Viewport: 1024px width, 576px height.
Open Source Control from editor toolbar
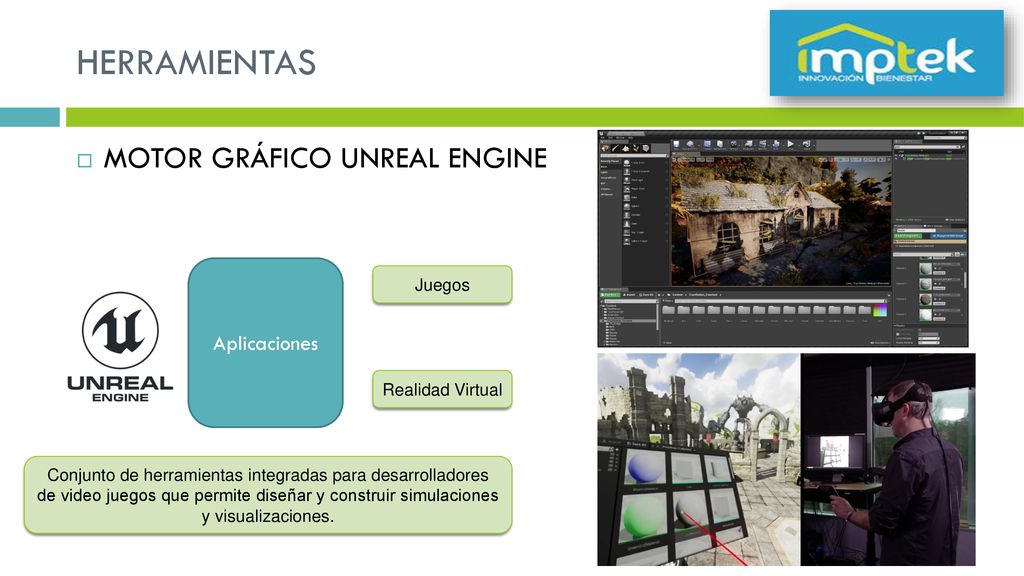691,144
